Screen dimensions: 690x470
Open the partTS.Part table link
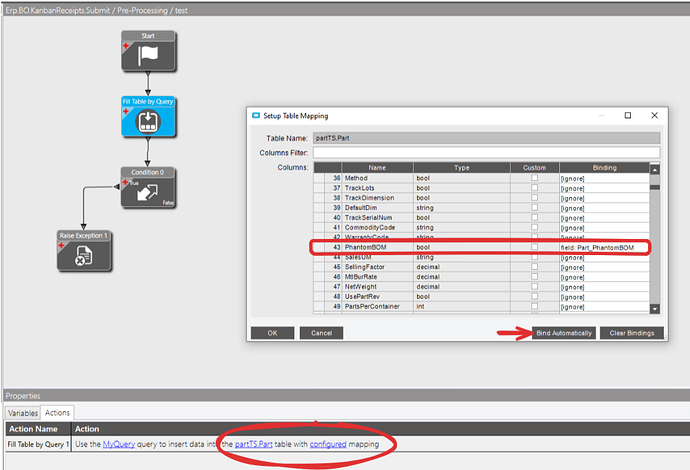[x=253, y=444]
